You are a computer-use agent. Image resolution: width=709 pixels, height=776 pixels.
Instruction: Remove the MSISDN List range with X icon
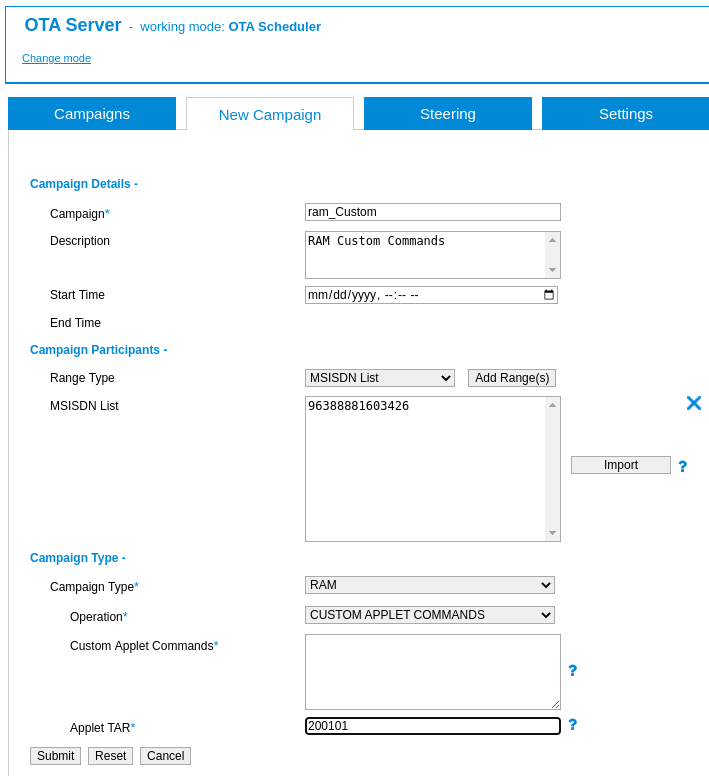tap(694, 403)
